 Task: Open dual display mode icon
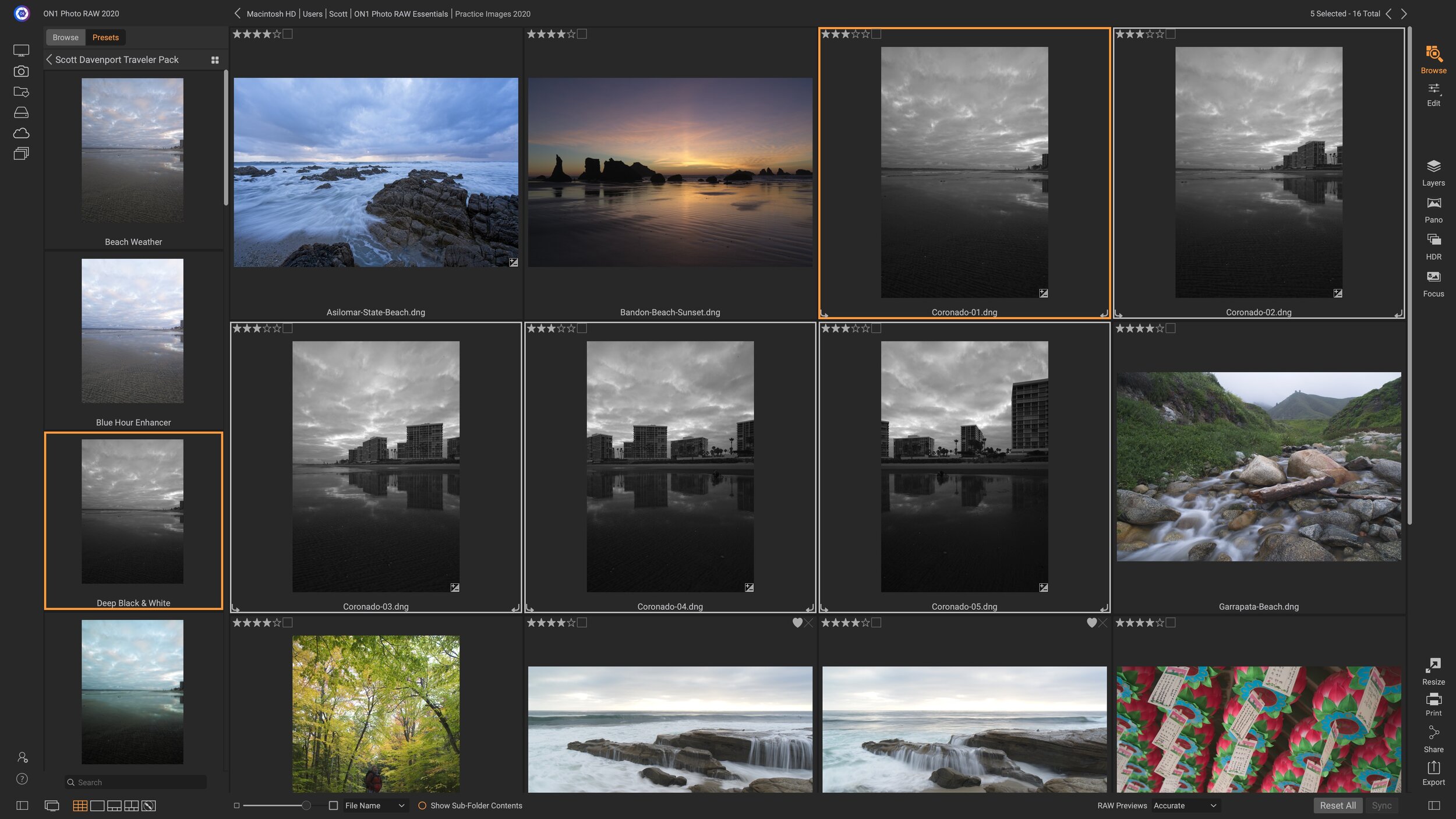coord(52,806)
